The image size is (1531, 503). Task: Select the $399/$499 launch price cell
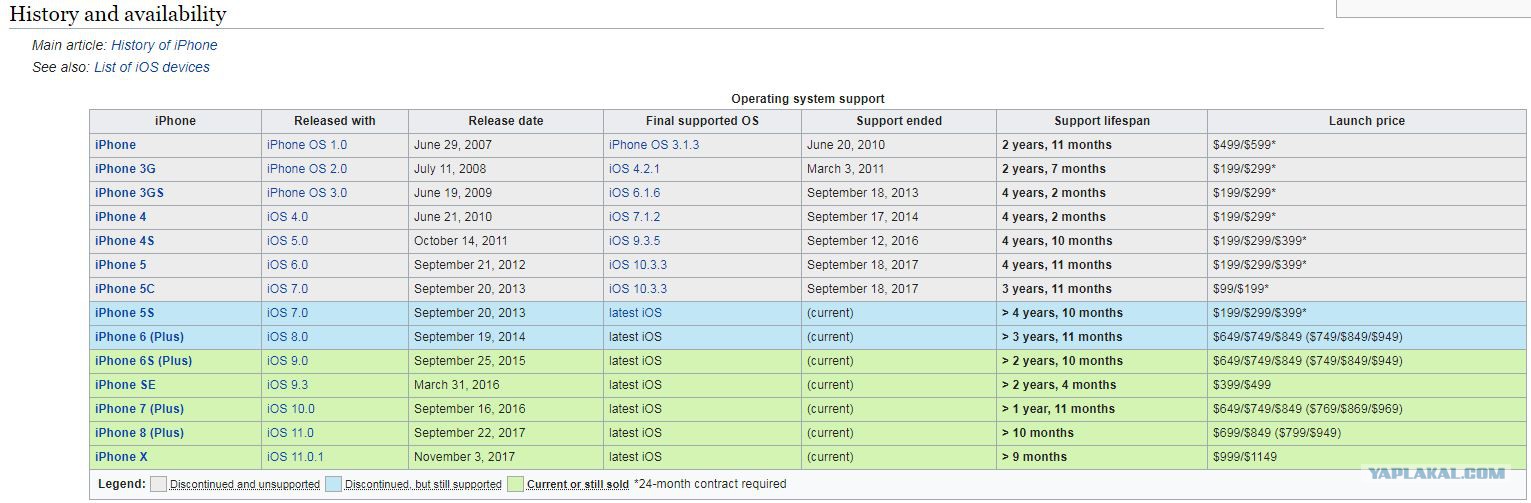click(x=1367, y=385)
